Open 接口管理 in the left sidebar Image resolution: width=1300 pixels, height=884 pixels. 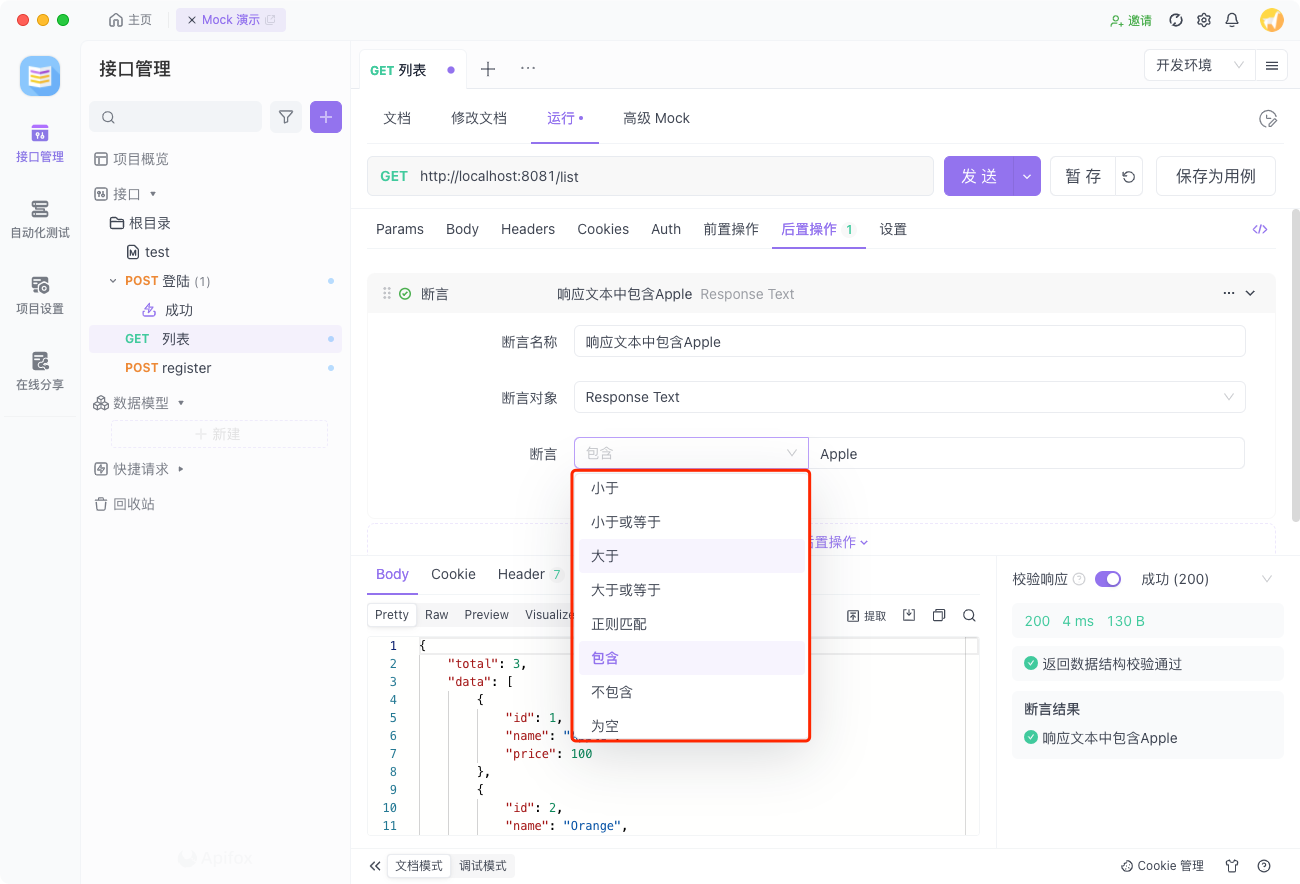[x=40, y=144]
